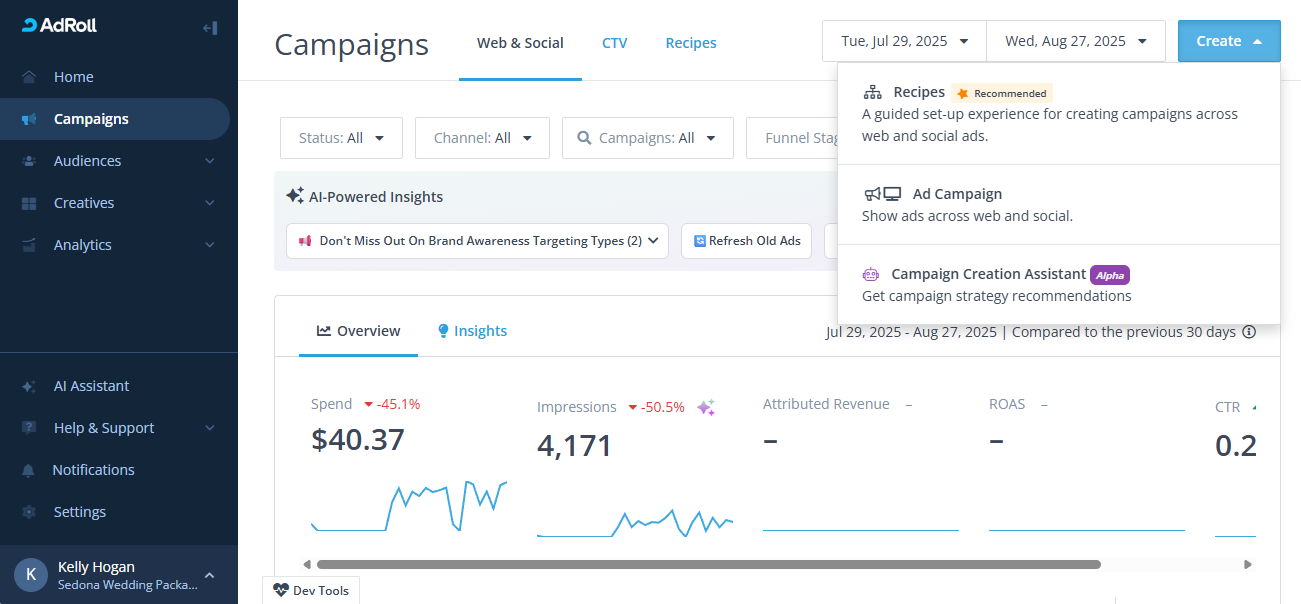Click the Spend sparkline chart

pos(409,507)
